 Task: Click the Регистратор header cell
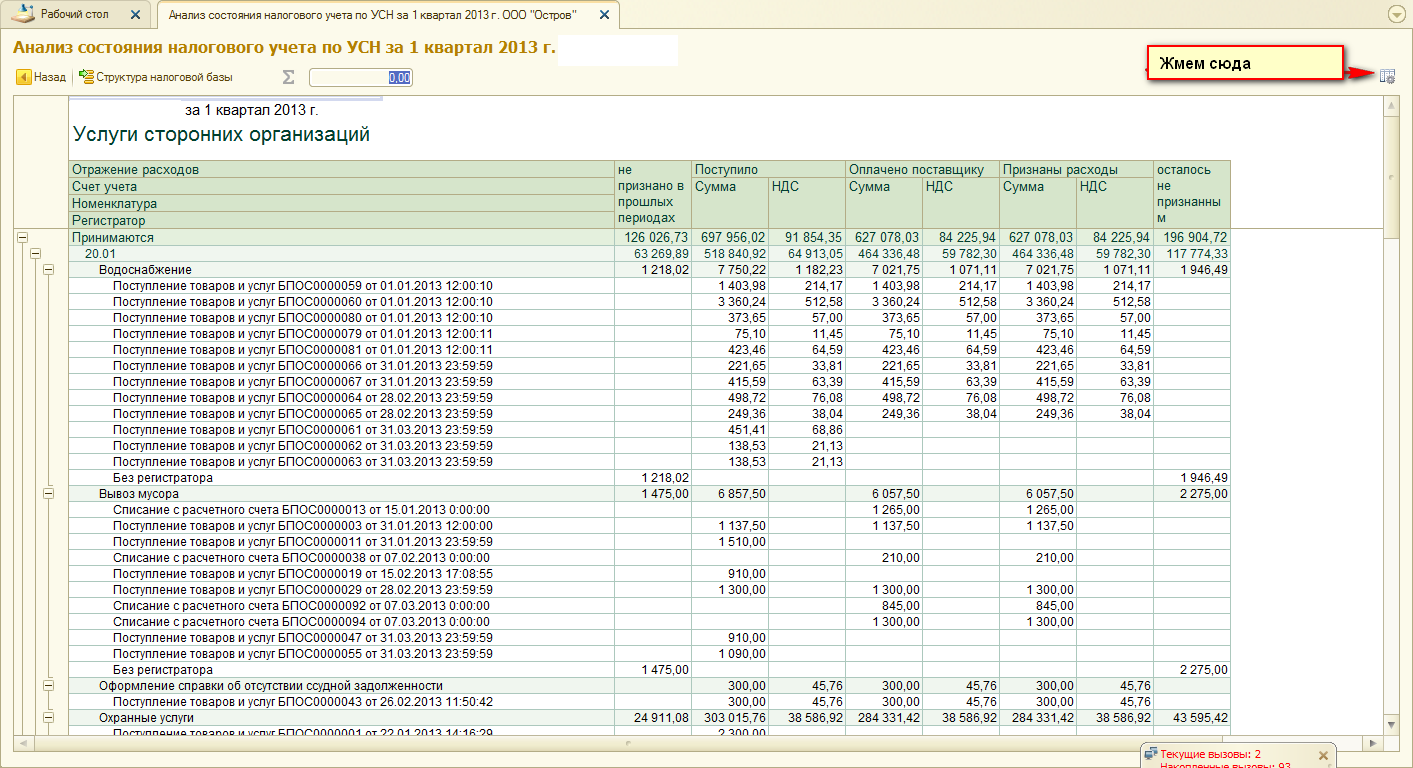343,220
